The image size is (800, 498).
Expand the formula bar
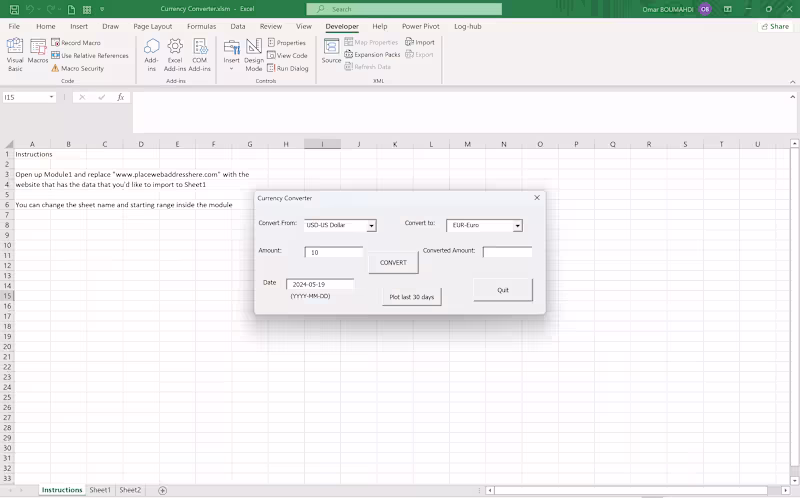pos(792,97)
